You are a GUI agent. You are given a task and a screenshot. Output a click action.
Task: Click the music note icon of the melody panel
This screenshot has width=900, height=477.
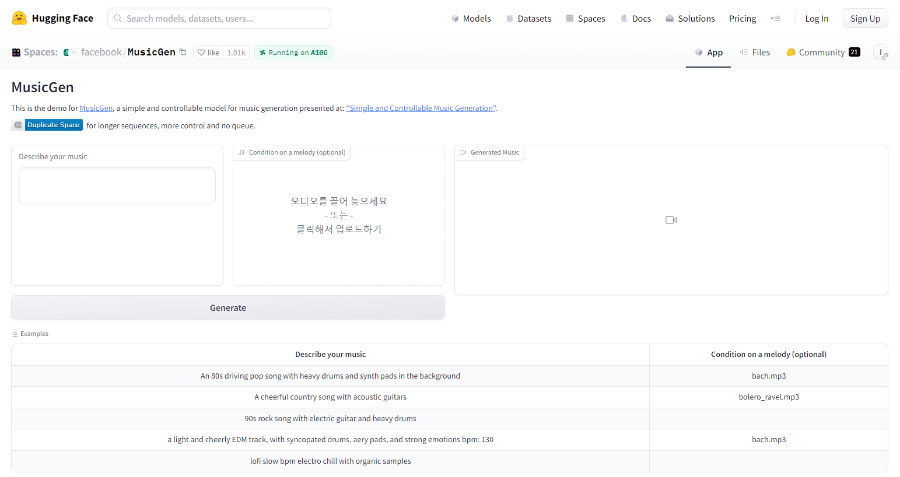click(242, 153)
